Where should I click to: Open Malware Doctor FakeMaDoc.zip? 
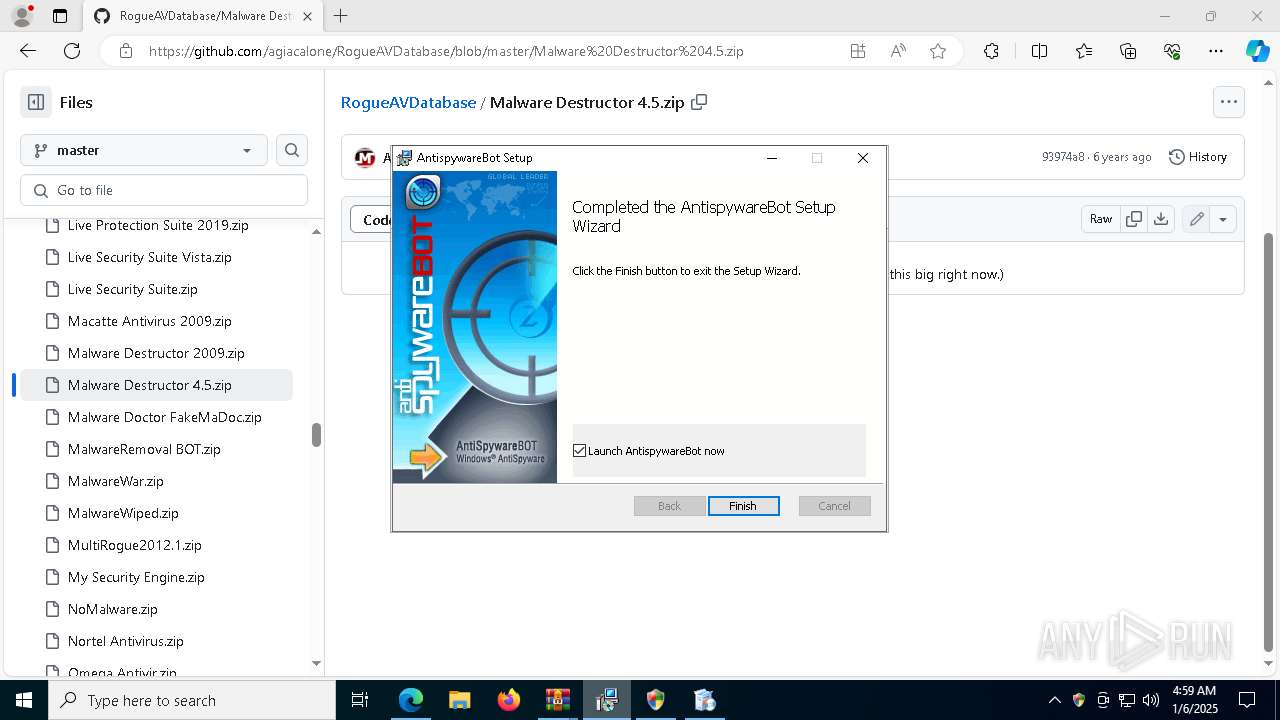[165, 417]
